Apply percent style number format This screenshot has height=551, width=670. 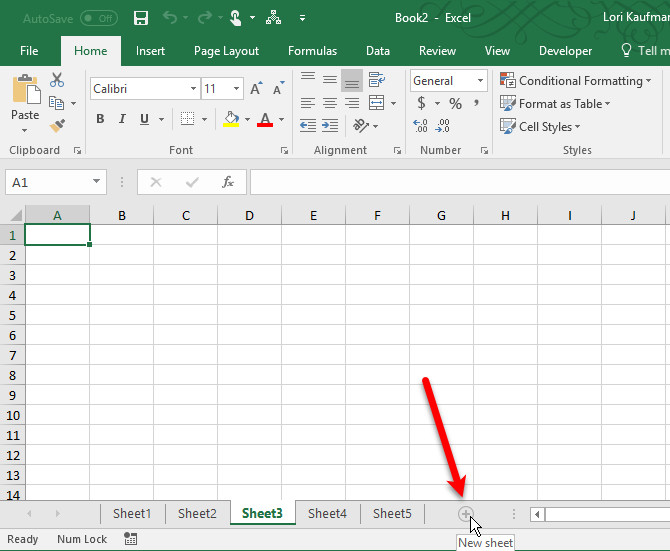click(x=455, y=104)
